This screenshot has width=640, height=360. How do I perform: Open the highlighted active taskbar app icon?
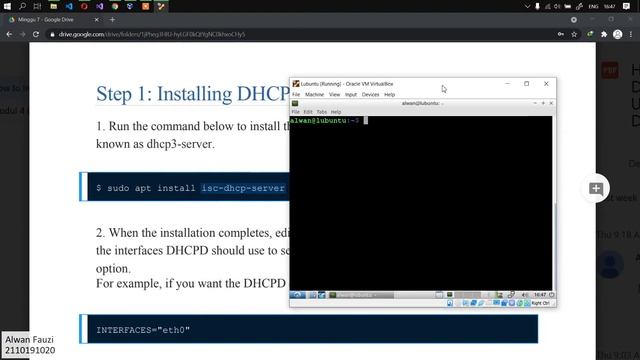pos(161,6)
